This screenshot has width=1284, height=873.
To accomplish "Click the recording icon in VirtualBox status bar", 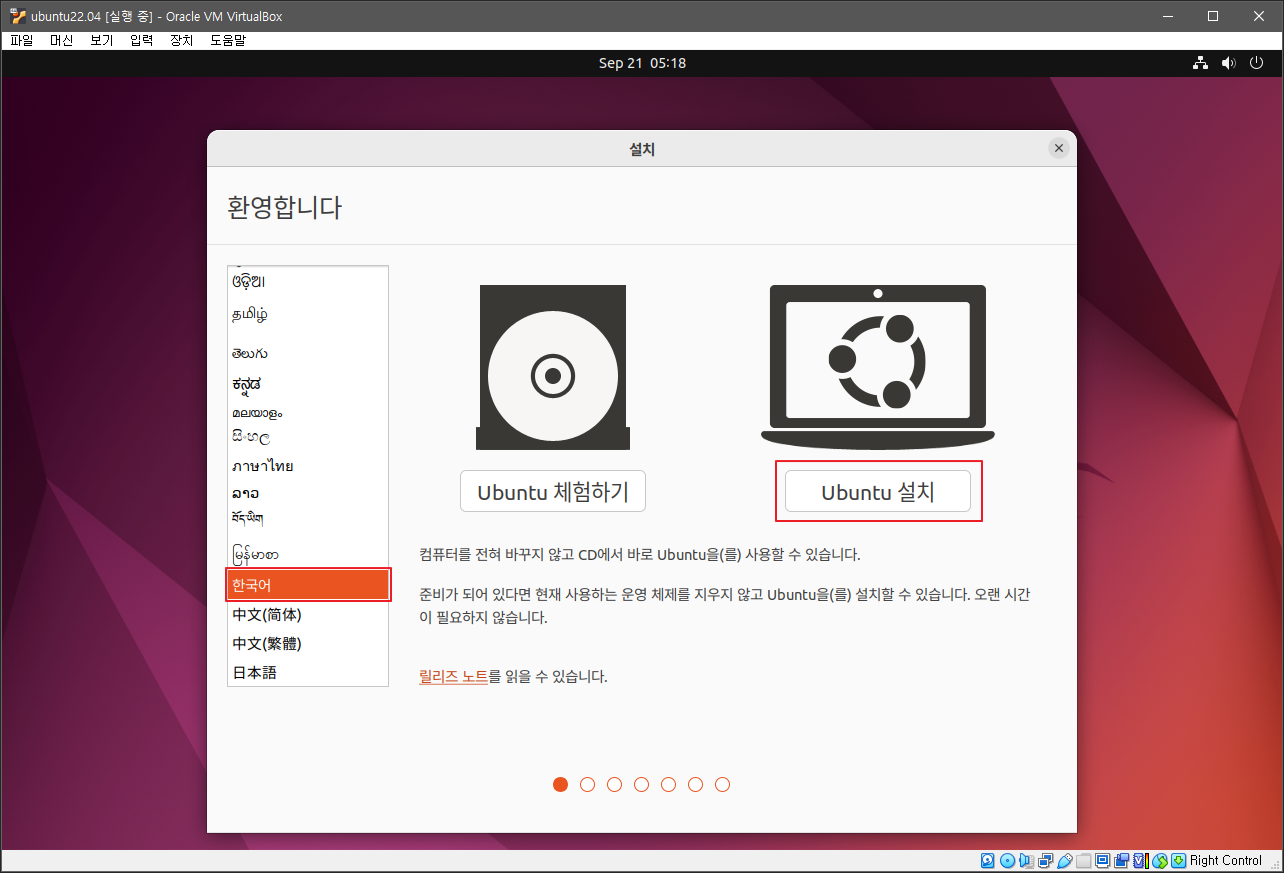I will tap(1122, 860).
